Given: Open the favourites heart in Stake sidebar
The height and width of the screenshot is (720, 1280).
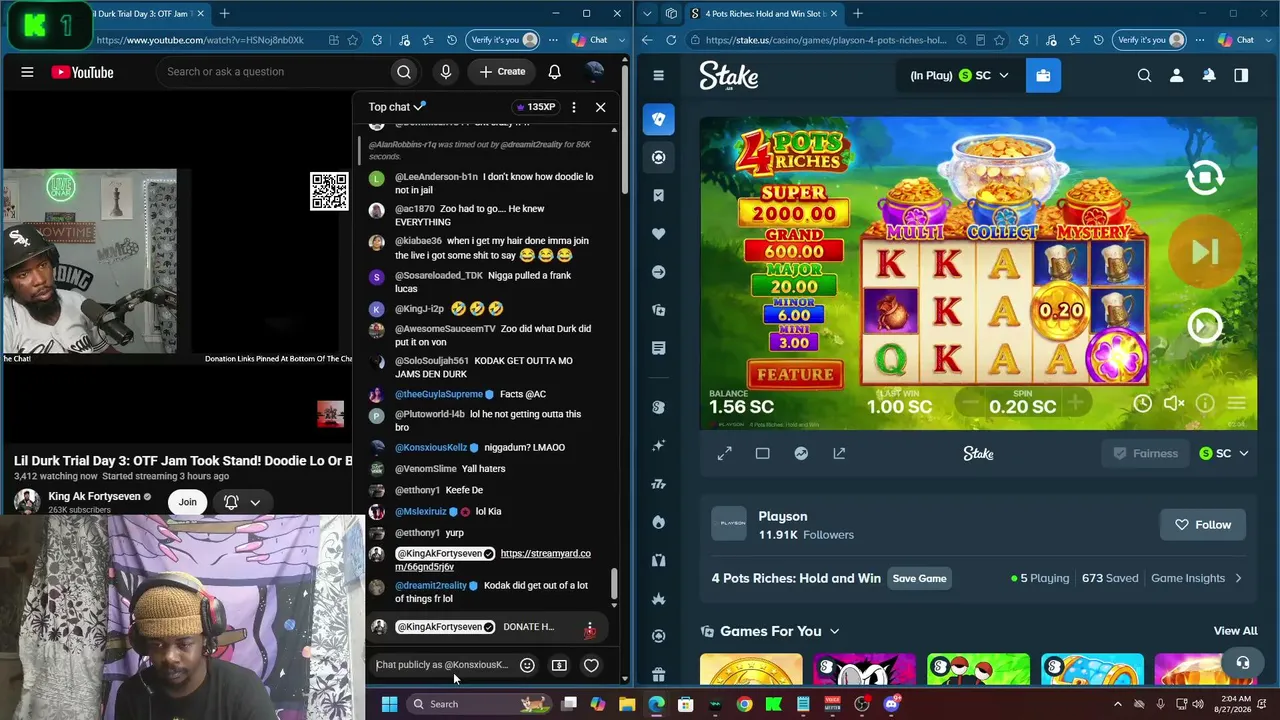Looking at the screenshot, I should (658, 234).
